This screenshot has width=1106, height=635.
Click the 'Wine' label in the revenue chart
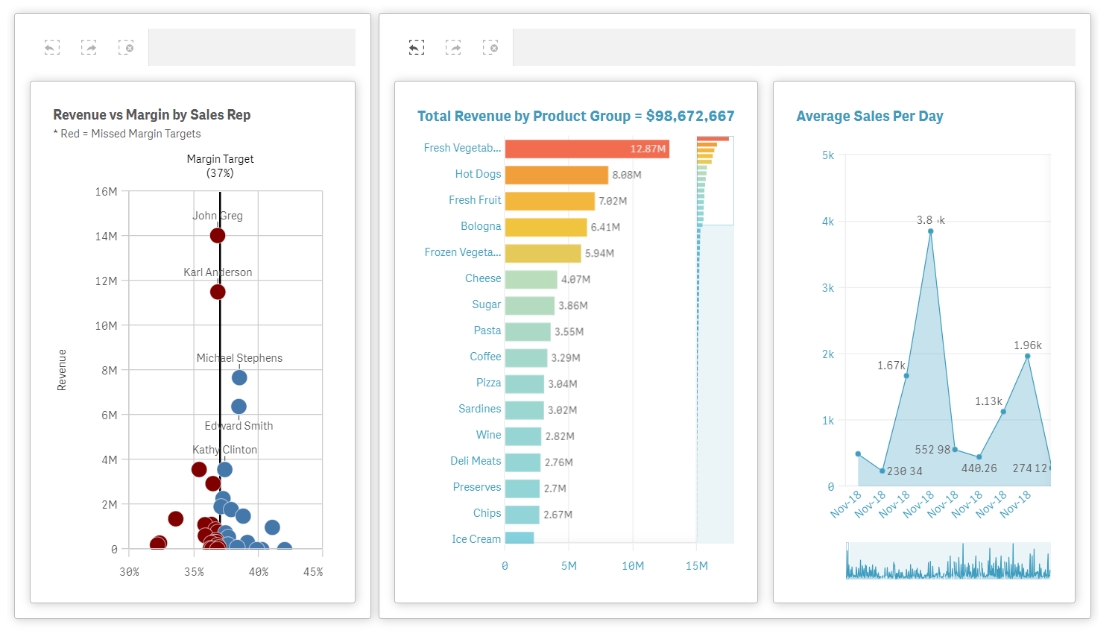[x=487, y=434]
